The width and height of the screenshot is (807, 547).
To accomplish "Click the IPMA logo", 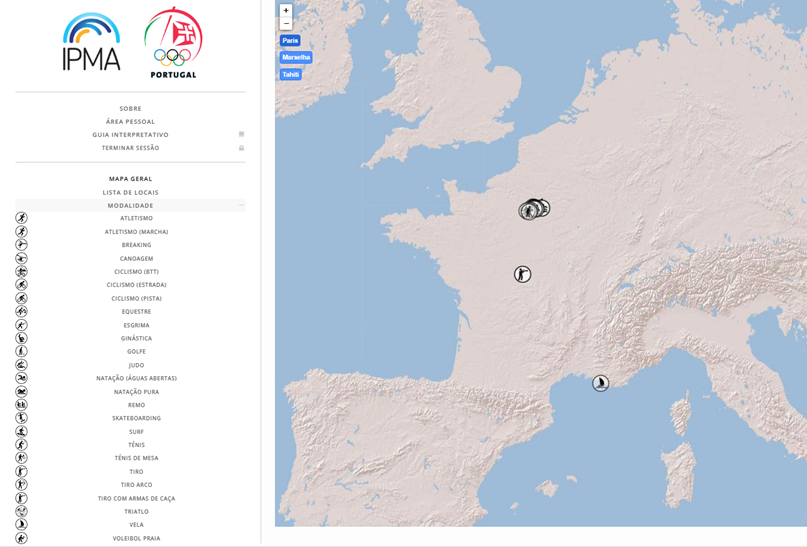I will click(x=91, y=42).
